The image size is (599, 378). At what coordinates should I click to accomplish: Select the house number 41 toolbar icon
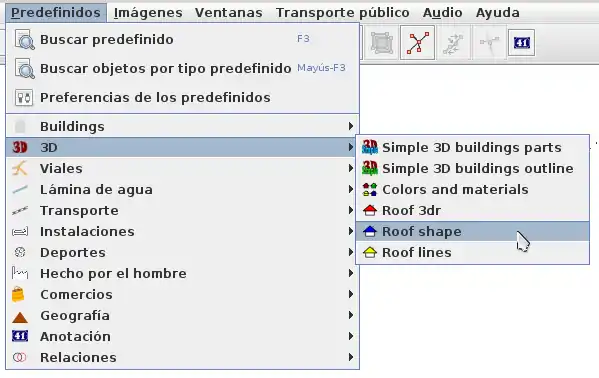521,42
